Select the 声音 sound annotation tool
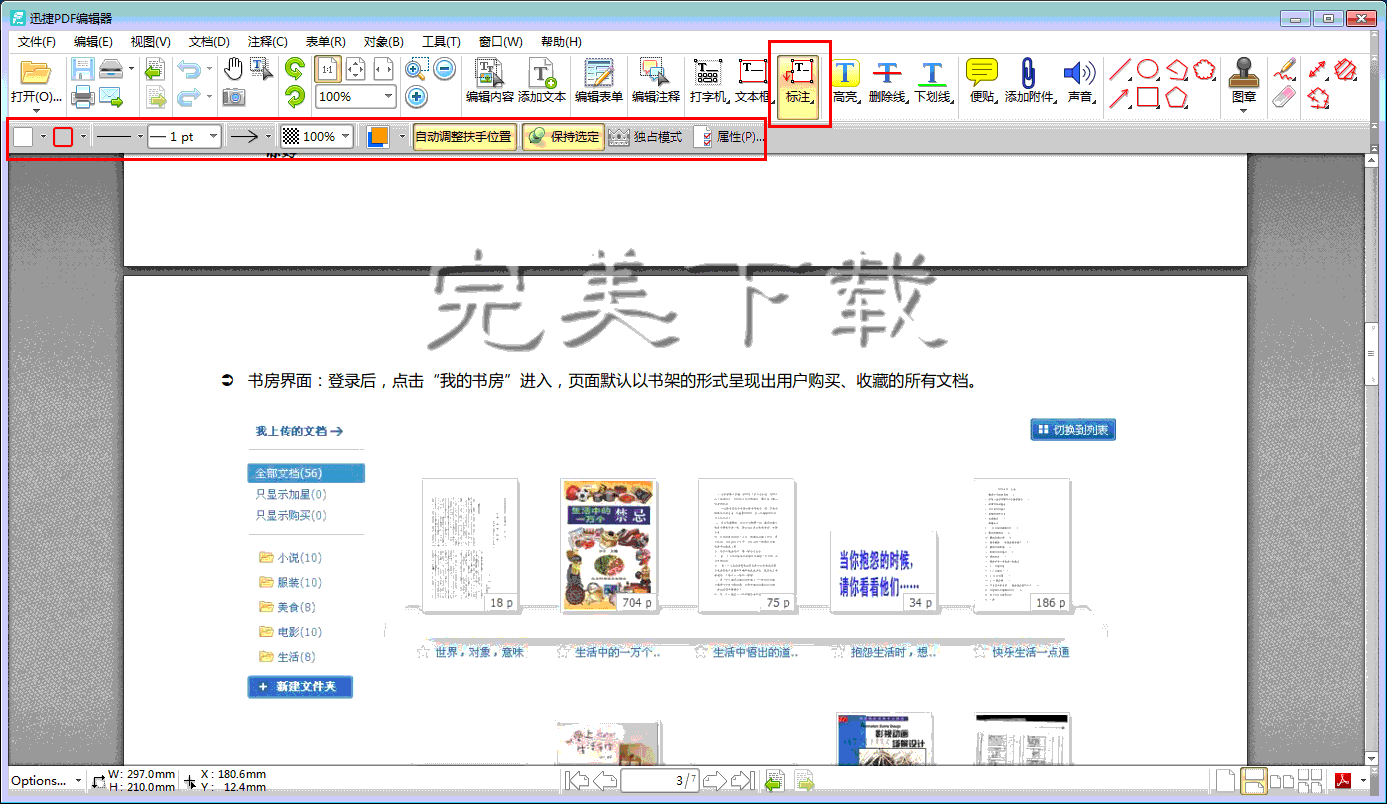 (x=1080, y=82)
